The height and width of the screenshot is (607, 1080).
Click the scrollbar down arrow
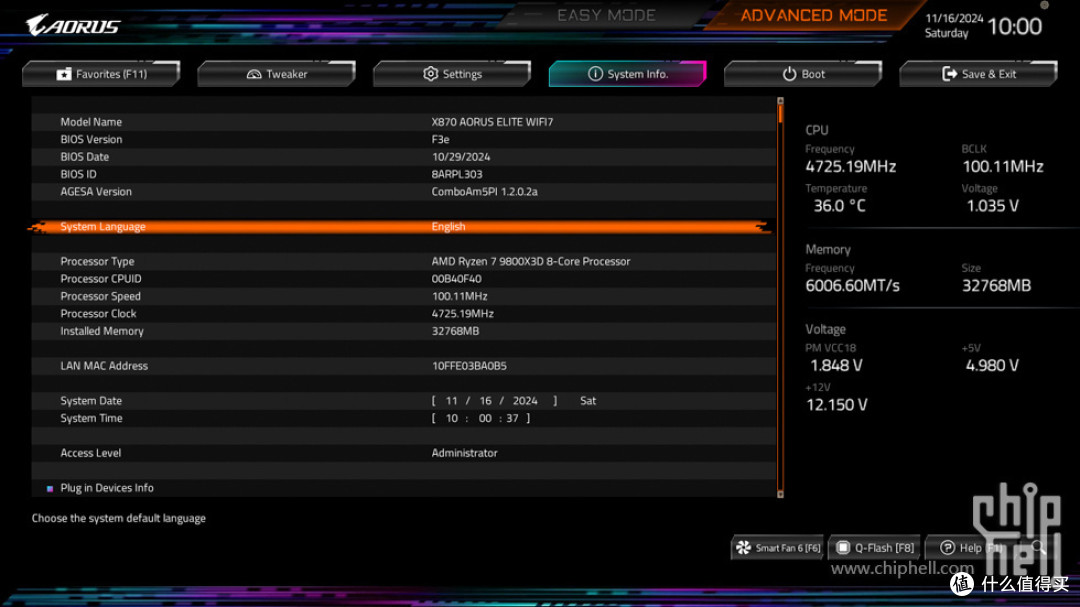pyautogui.click(x=780, y=494)
